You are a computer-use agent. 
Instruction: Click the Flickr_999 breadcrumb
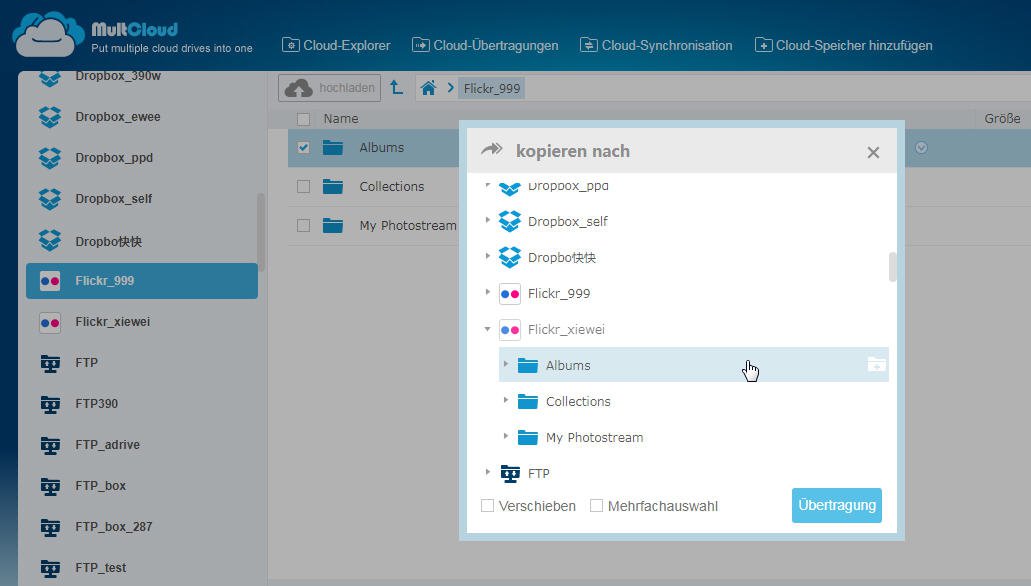(x=492, y=88)
